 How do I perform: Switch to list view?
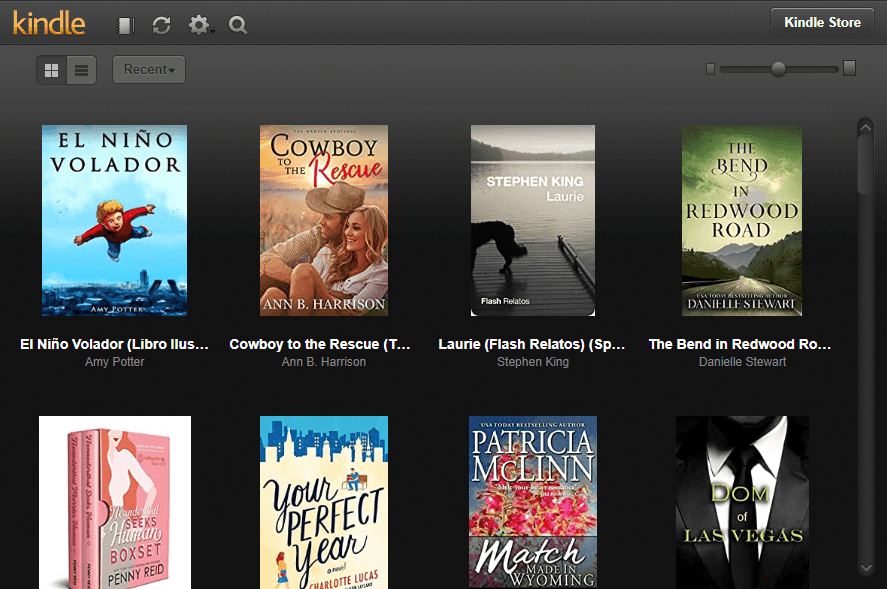[81, 70]
